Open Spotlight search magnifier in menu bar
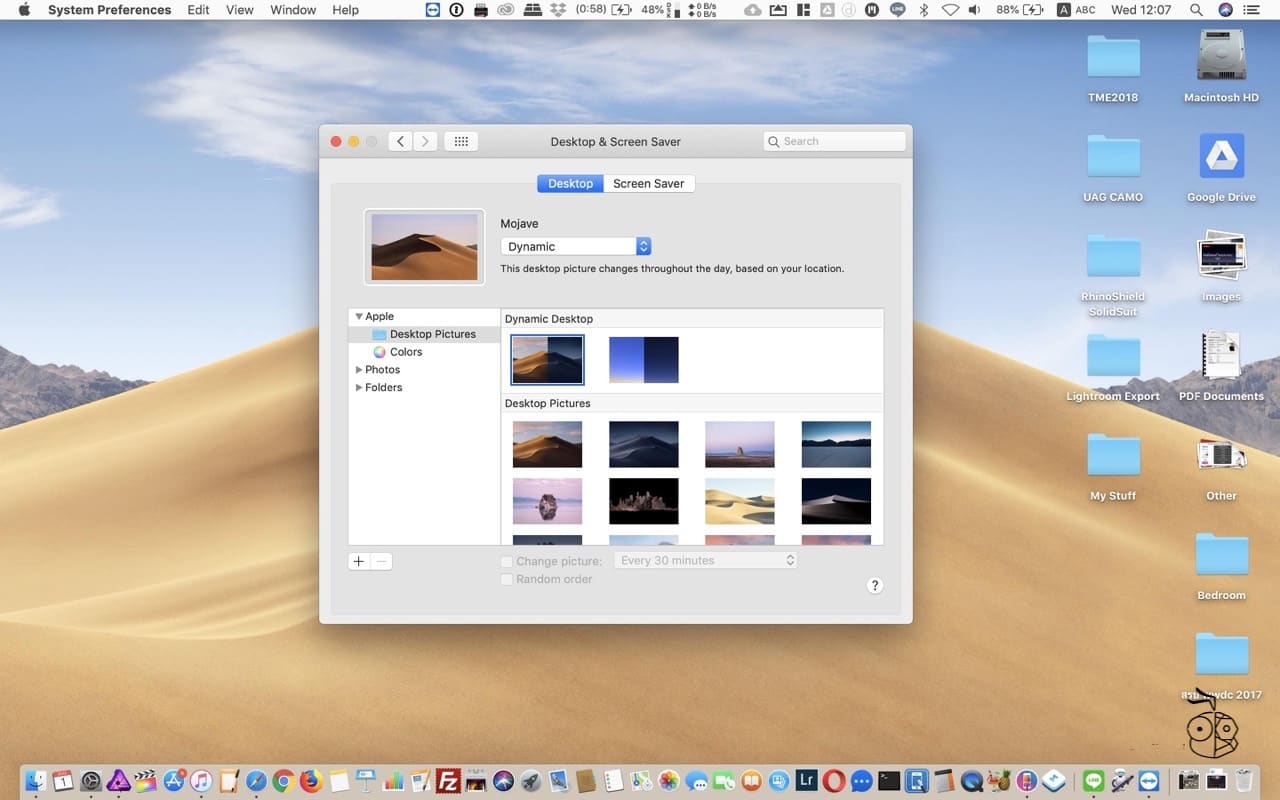 coord(1196,10)
